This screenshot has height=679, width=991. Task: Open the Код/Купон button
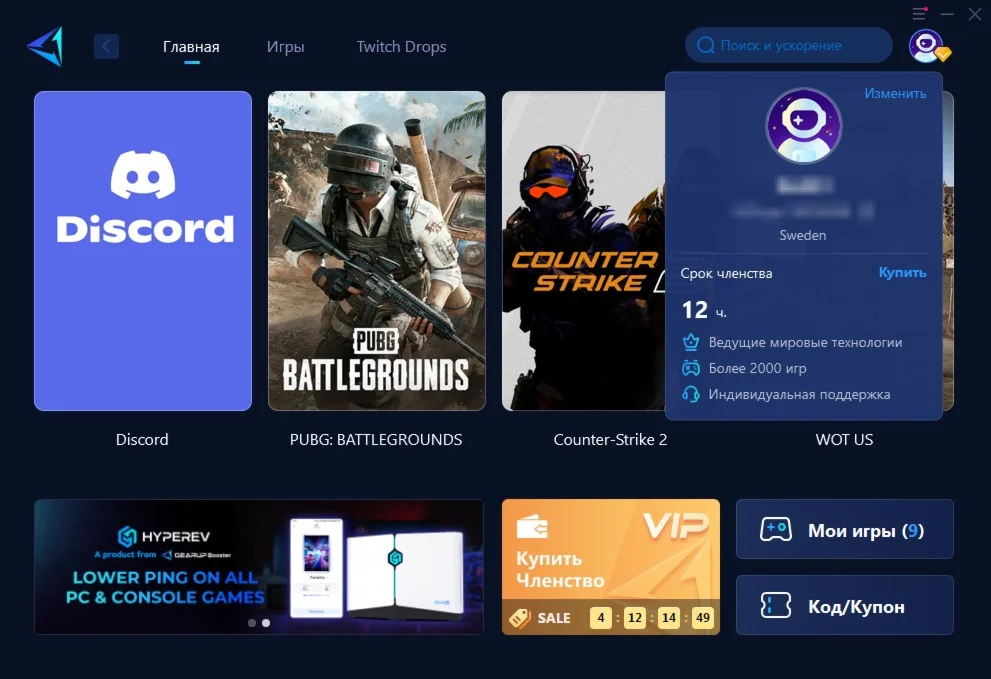844,605
